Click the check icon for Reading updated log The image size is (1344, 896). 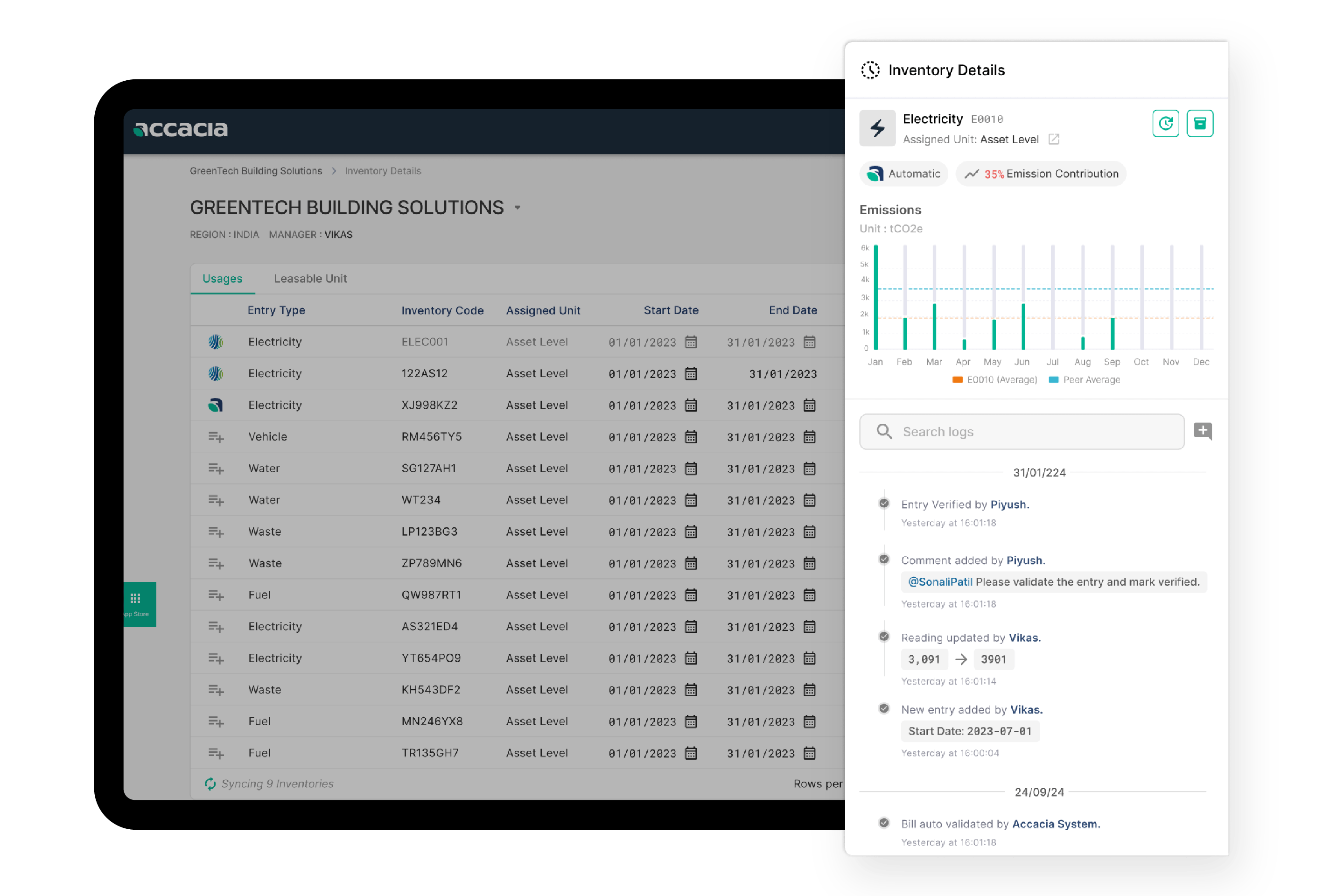pos(883,637)
